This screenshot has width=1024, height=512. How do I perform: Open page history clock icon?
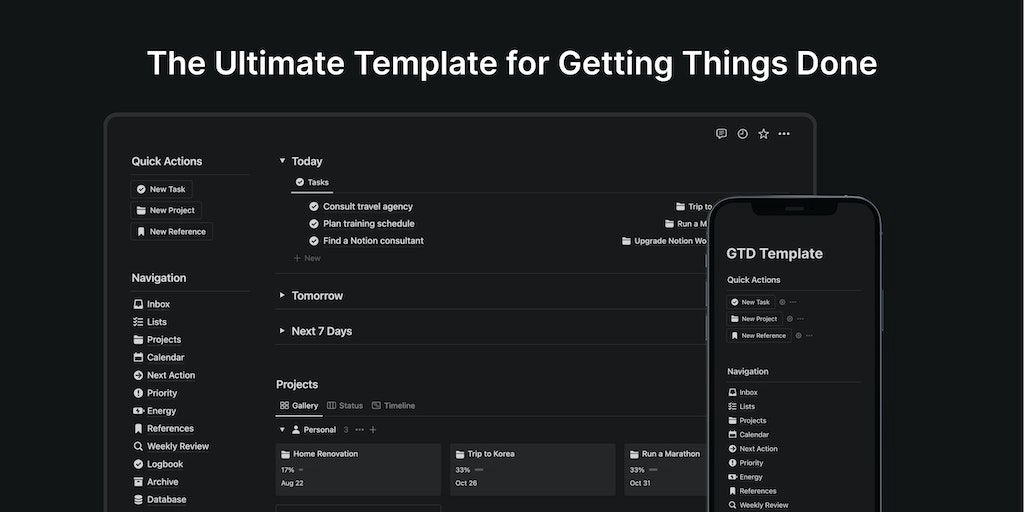(743, 134)
